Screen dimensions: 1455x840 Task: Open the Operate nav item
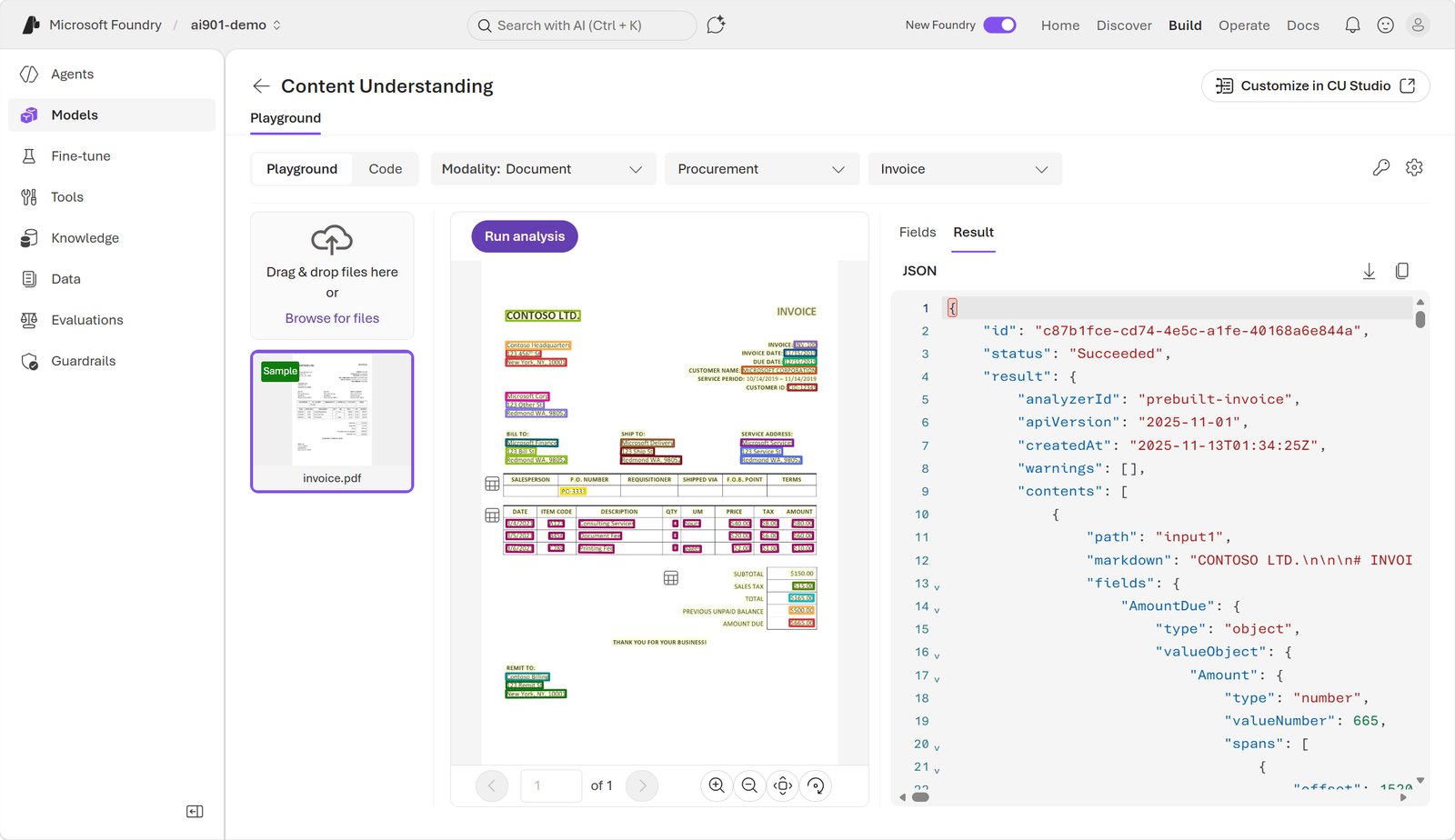click(1244, 25)
